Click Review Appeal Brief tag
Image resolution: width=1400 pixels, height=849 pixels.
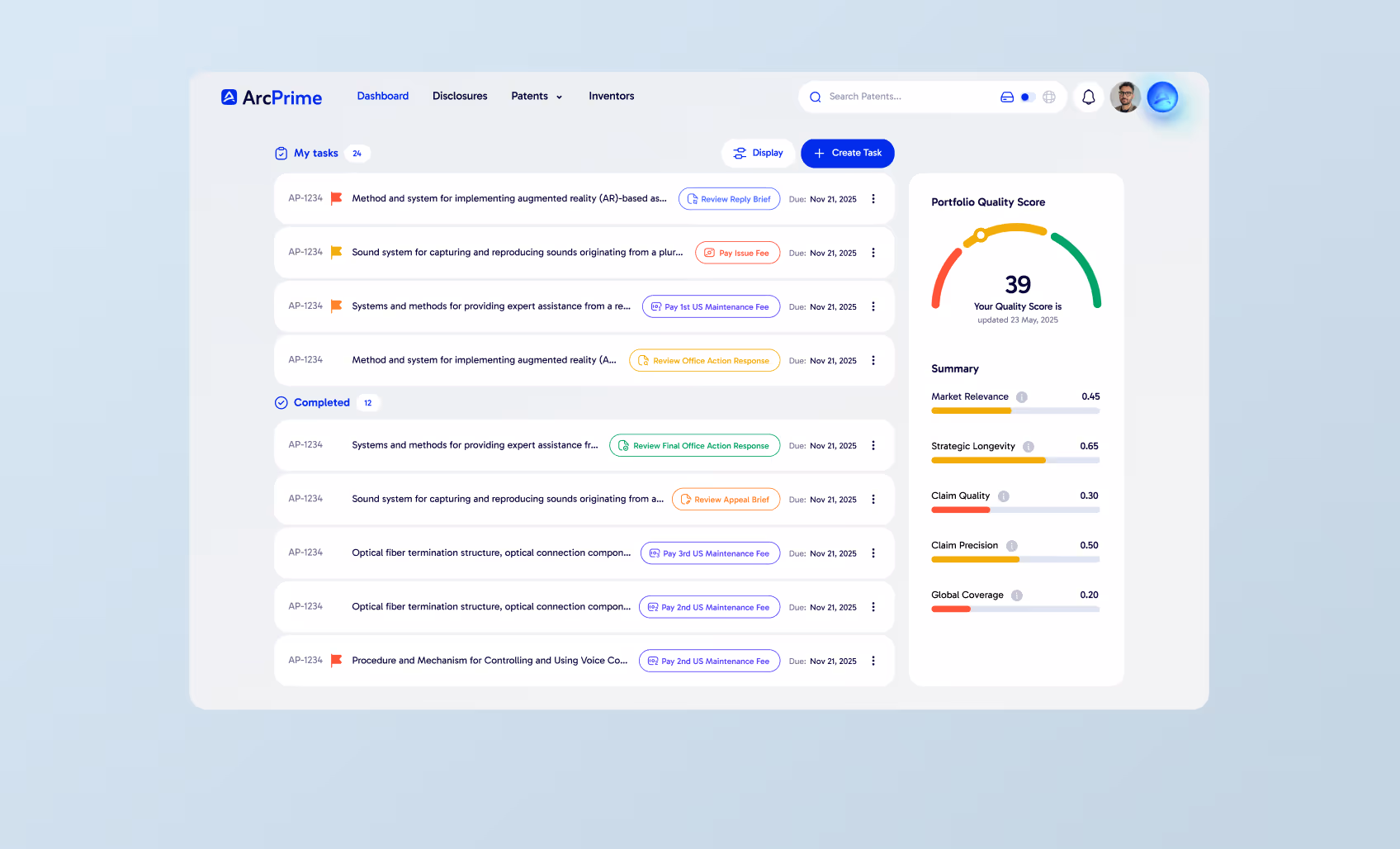(726, 499)
